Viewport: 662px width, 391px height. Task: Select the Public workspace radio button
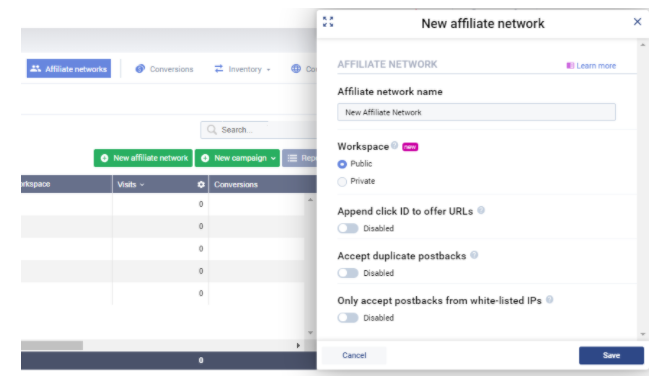(x=342, y=164)
